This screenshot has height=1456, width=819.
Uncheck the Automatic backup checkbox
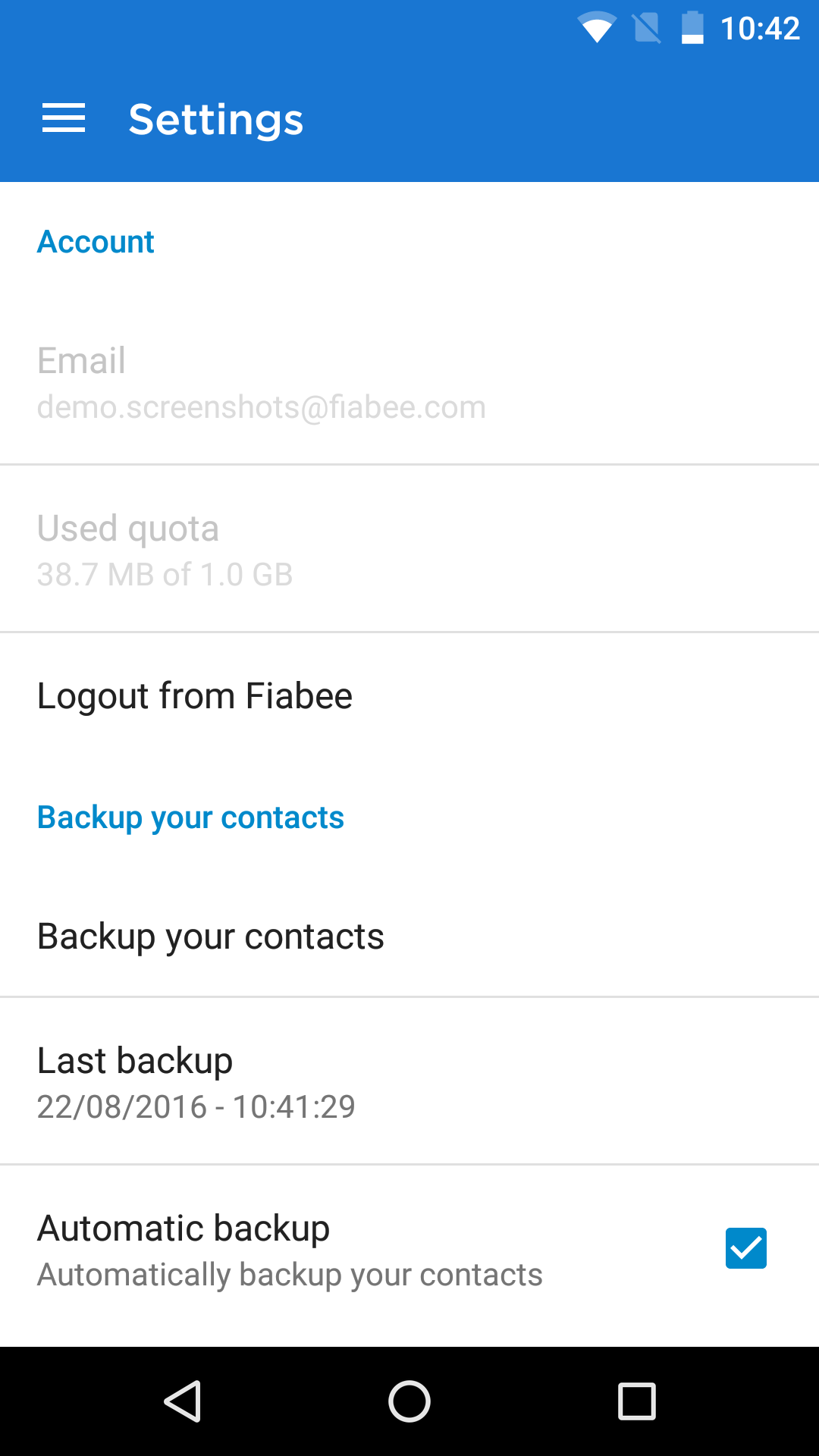coord(745,1248)
